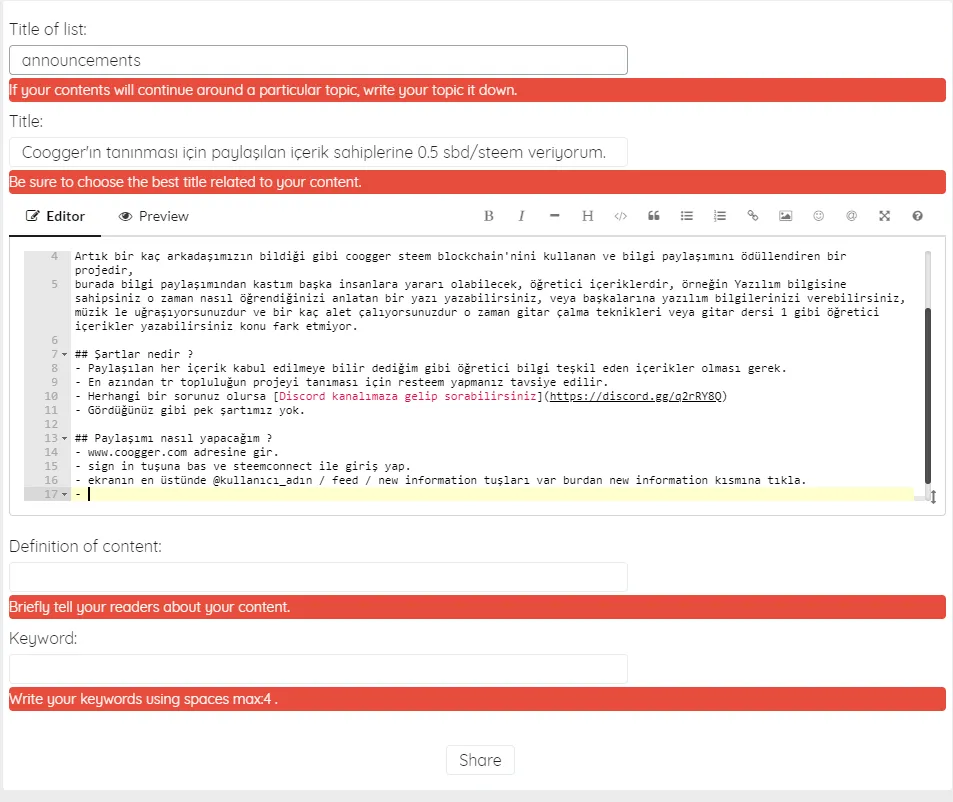Insert a hyperlink with the link icon
Image resolution: width=953 pixels, height=802 pixels.
(752, 216)
